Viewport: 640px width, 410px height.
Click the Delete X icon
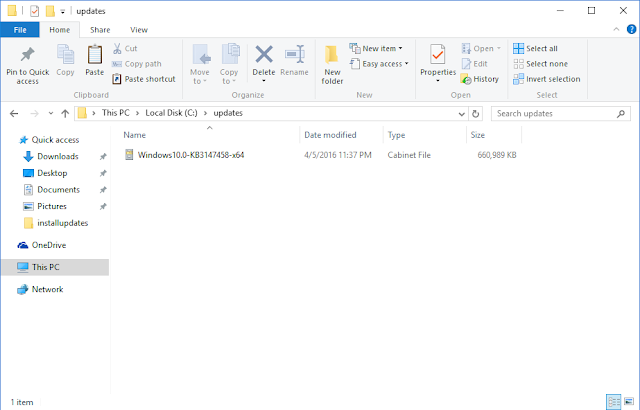pyautogui.click(x=264, y=55)
